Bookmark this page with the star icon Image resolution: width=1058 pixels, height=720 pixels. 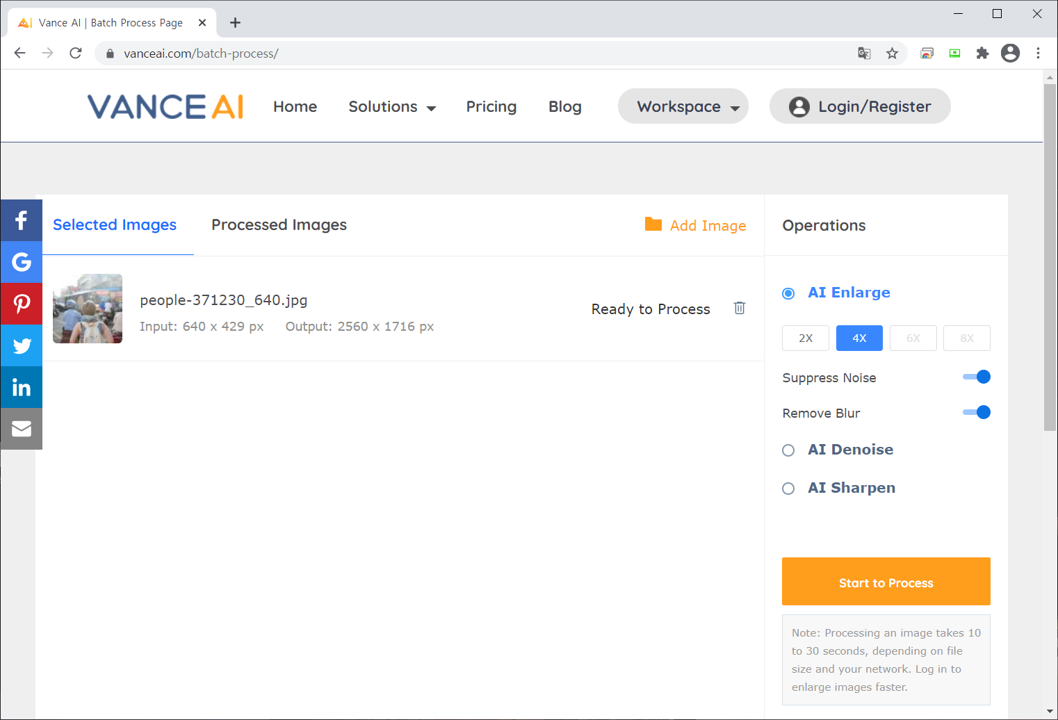tap(892, 53)
